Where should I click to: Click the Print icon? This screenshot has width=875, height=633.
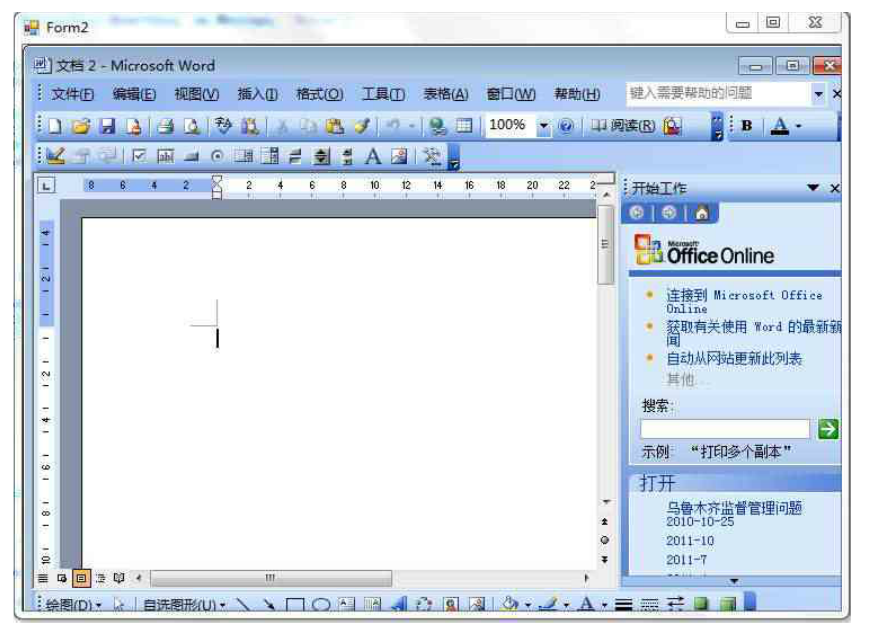tap(165, 126)
